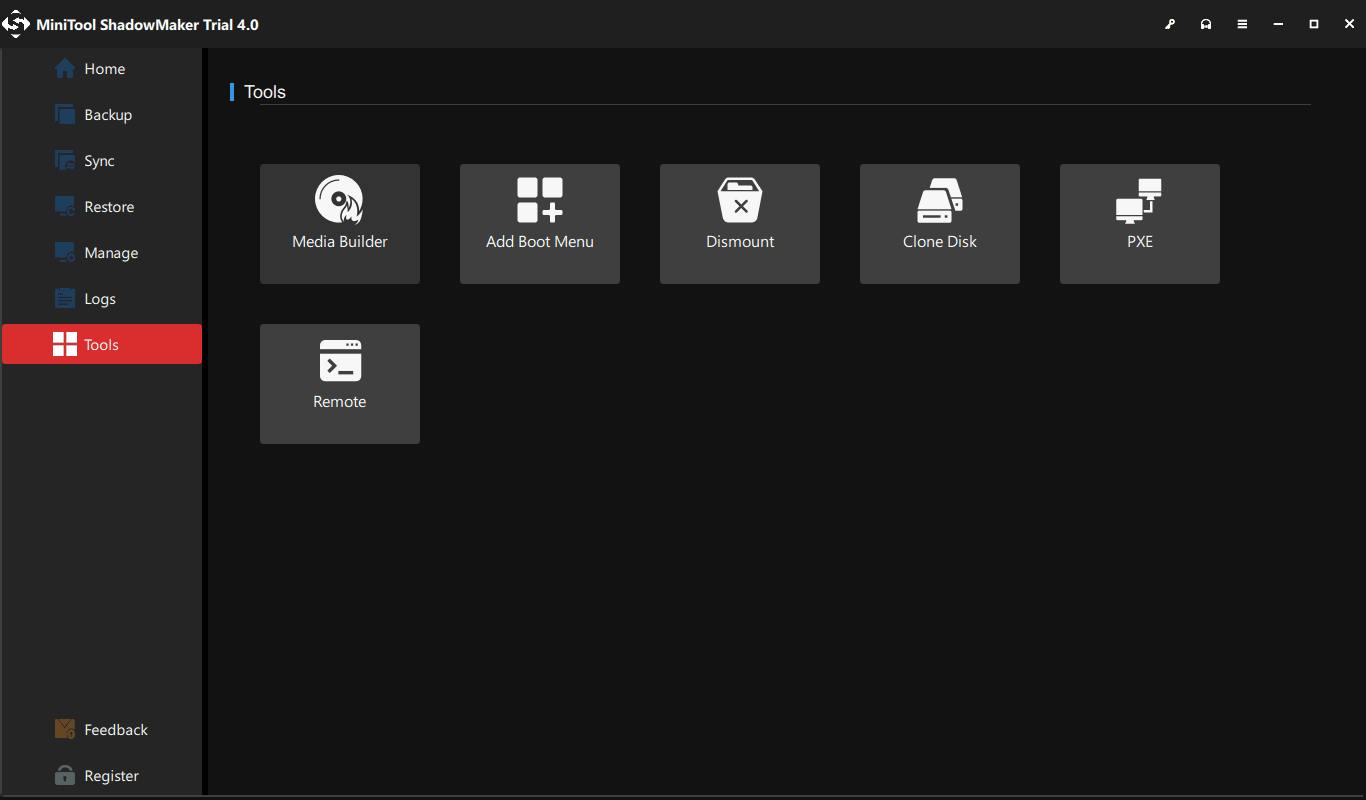Open the PXE network boot tool
The image size is (1366, 800).
[1140, 224]
